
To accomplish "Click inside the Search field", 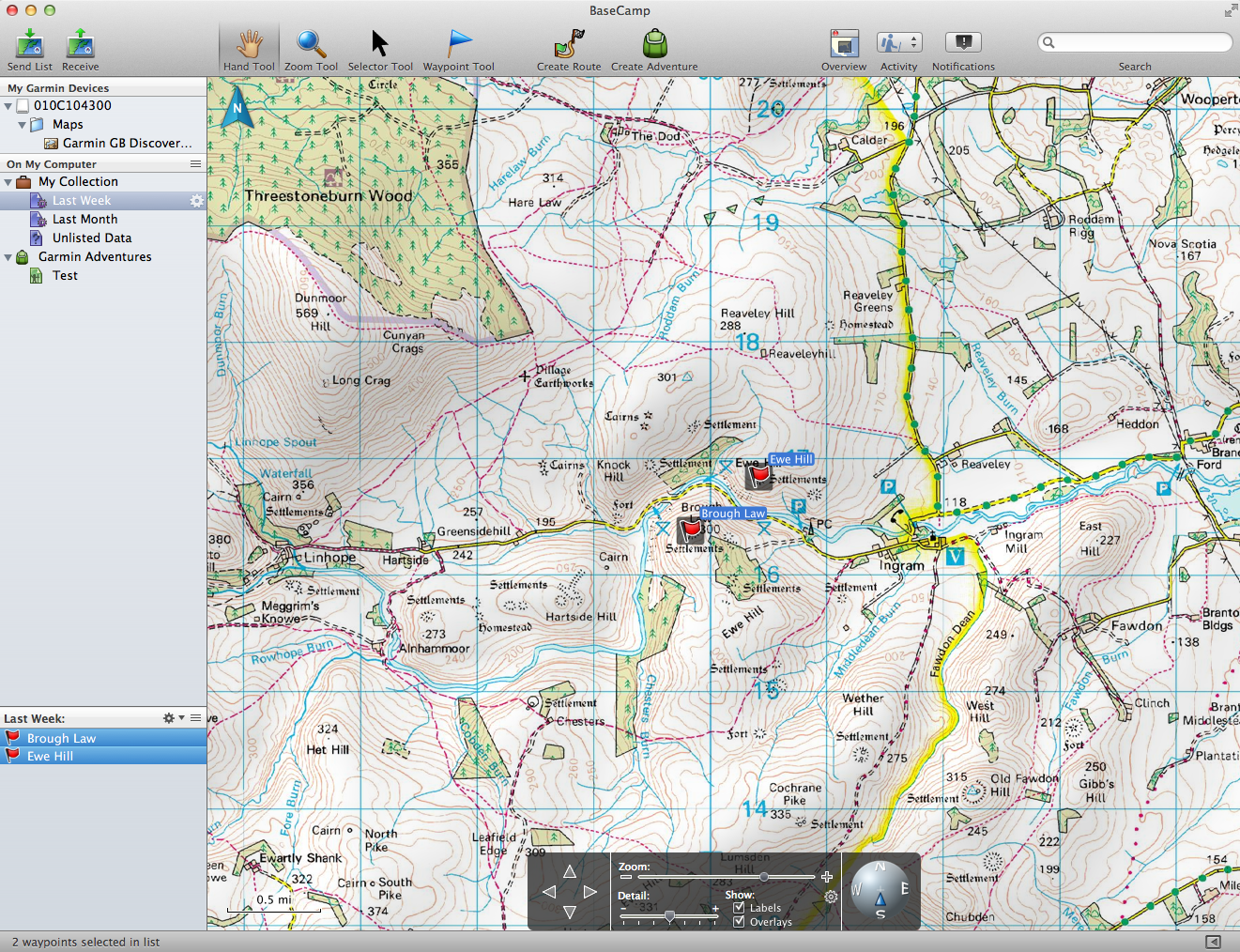I will point(1134,42).
